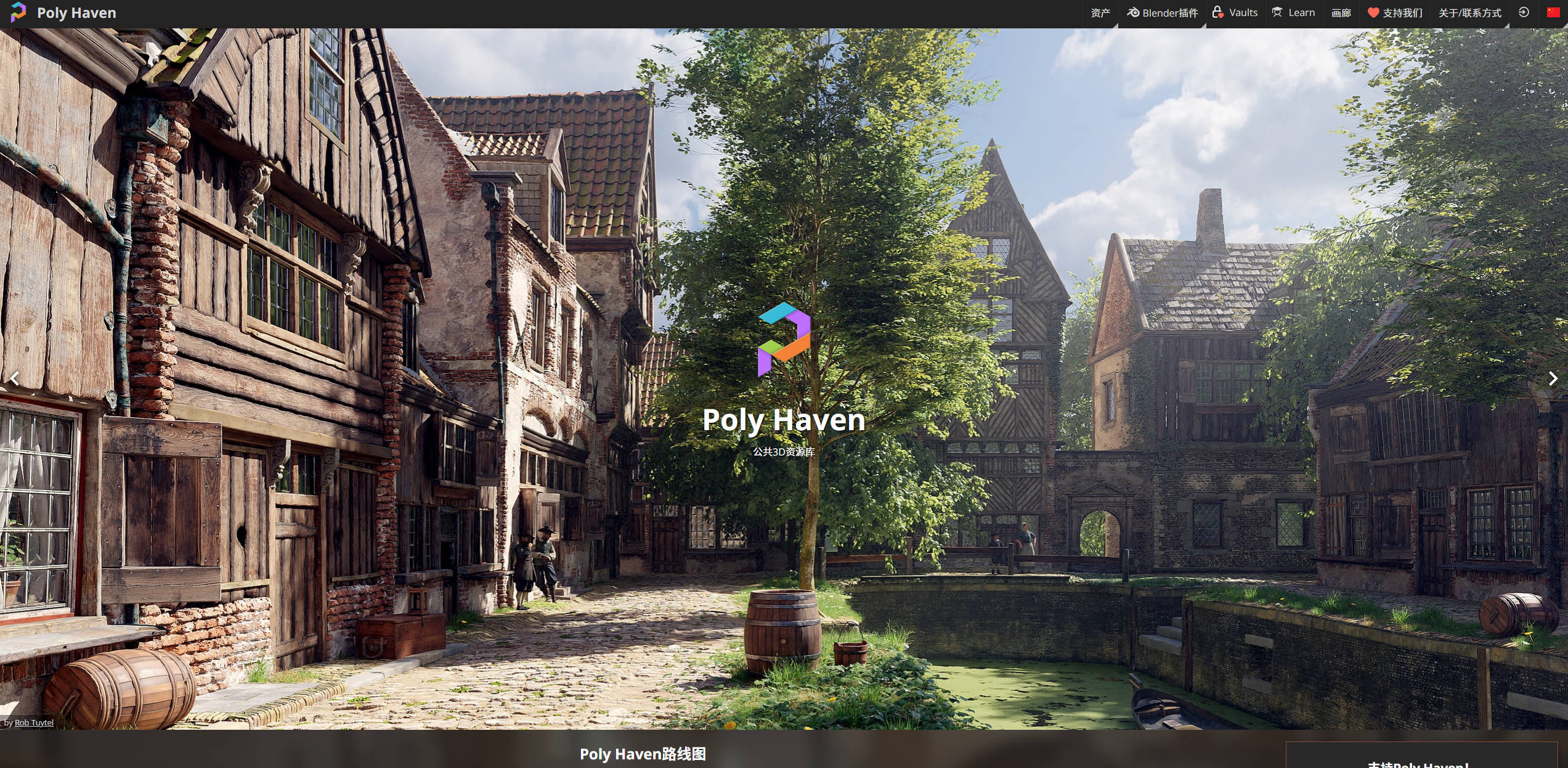Open the language selector with Chinese flag
1568x768 pixels.
[x=1553, y=12]
